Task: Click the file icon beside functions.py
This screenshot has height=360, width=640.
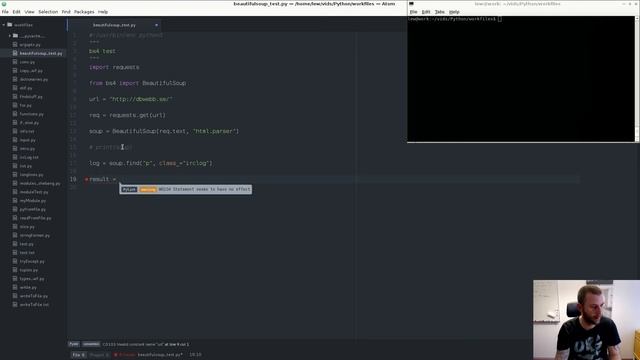Action: click(15, 114)
